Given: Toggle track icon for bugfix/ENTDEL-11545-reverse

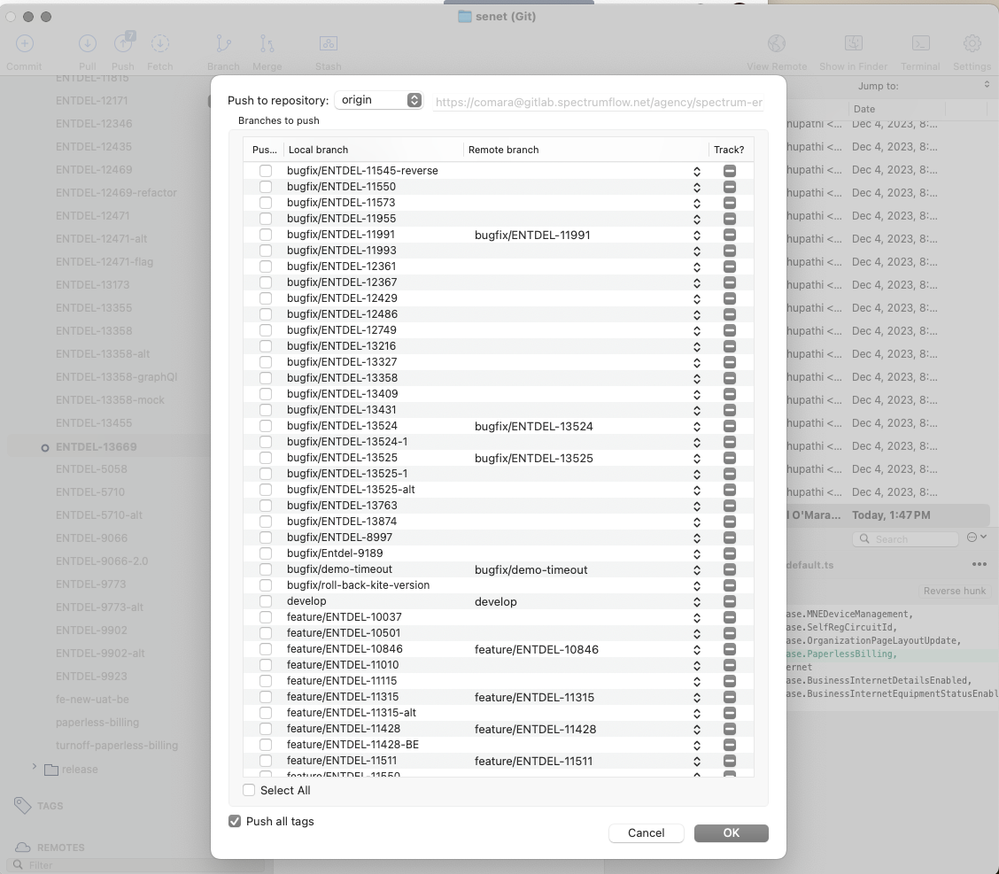Looking at the screenshot, I should 729,171.
